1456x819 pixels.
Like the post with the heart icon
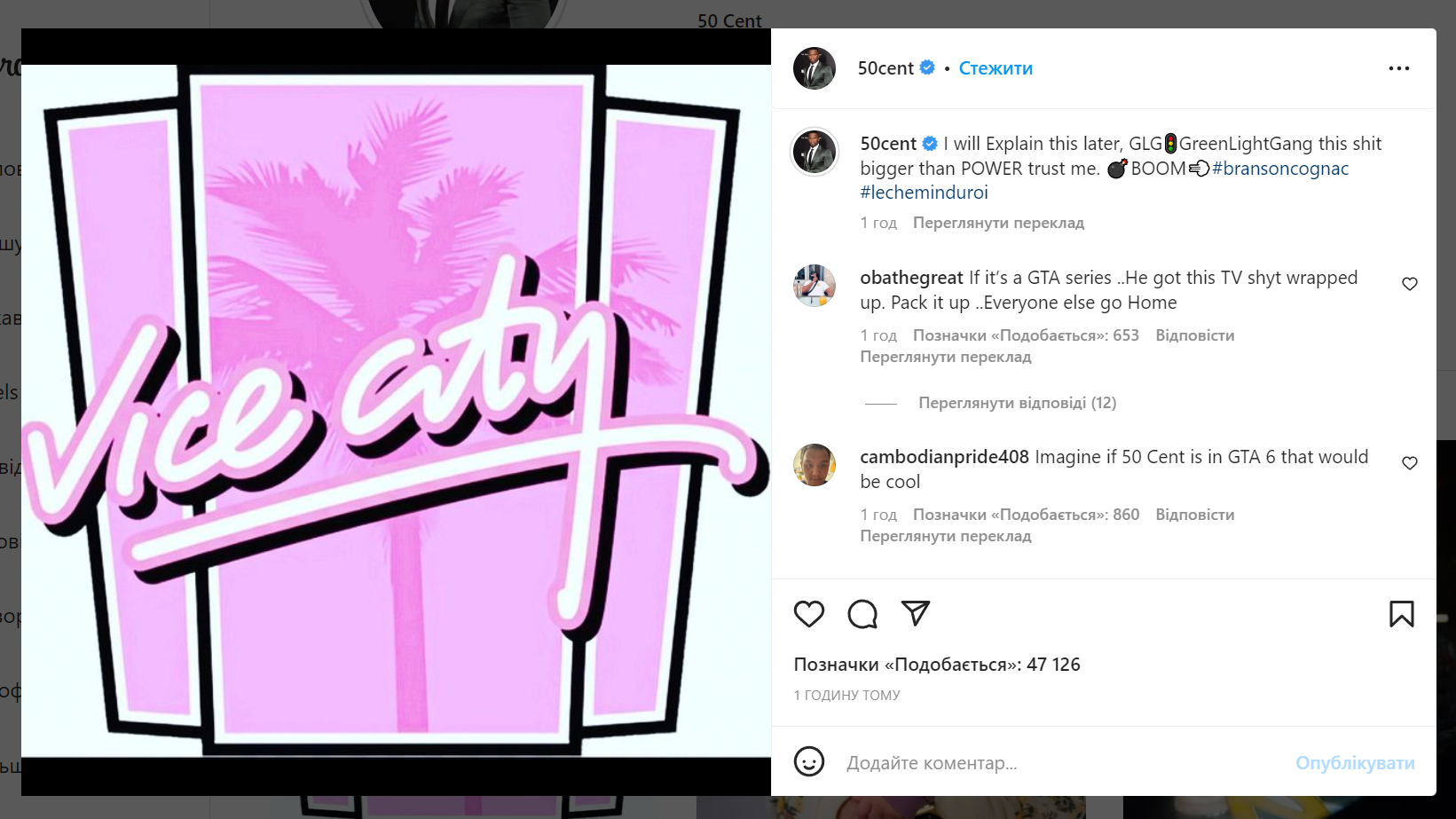pyautogui.click(x=808, y=614)
